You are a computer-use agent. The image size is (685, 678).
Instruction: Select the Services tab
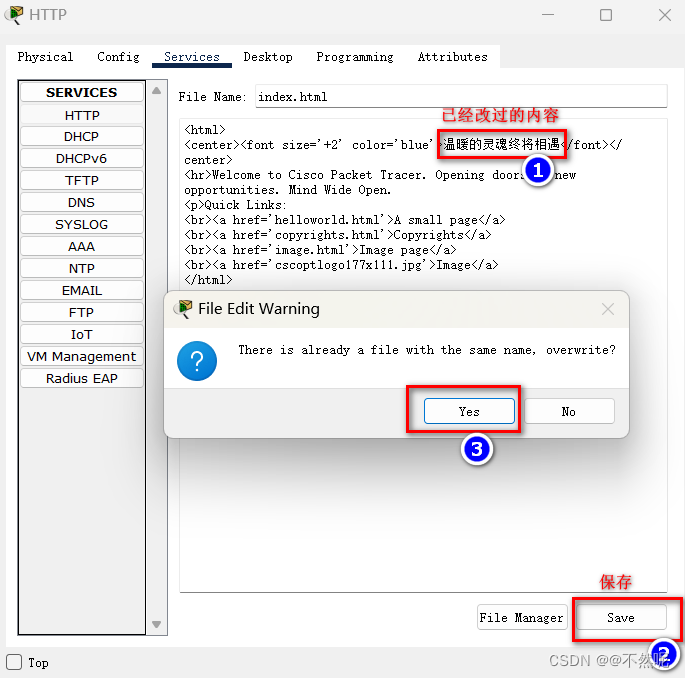pyautogui.click(x=192, y=57)
